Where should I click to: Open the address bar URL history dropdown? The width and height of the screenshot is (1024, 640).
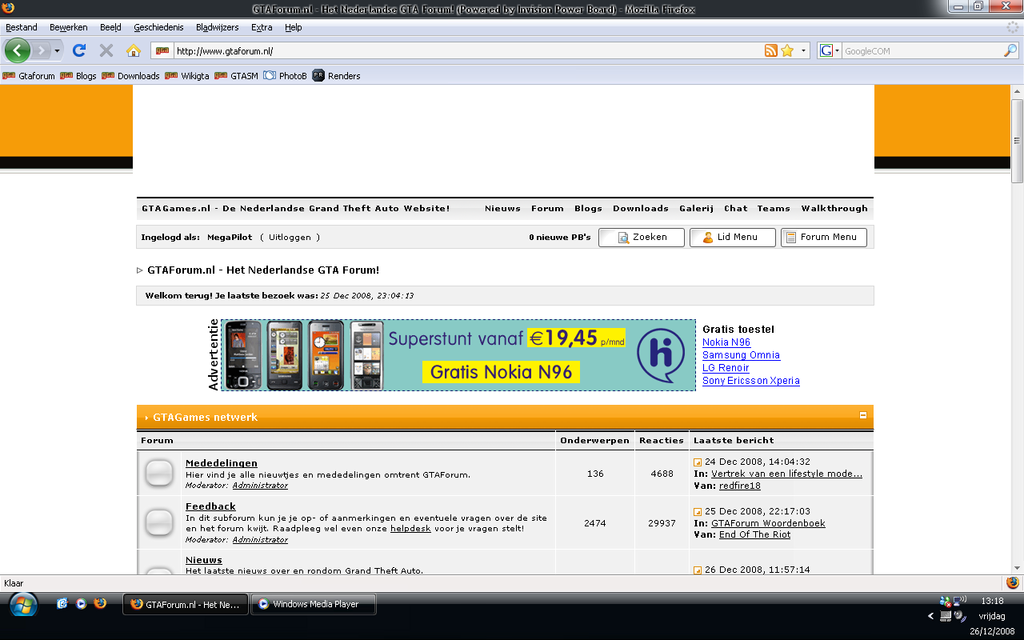(x=803, y=50)
